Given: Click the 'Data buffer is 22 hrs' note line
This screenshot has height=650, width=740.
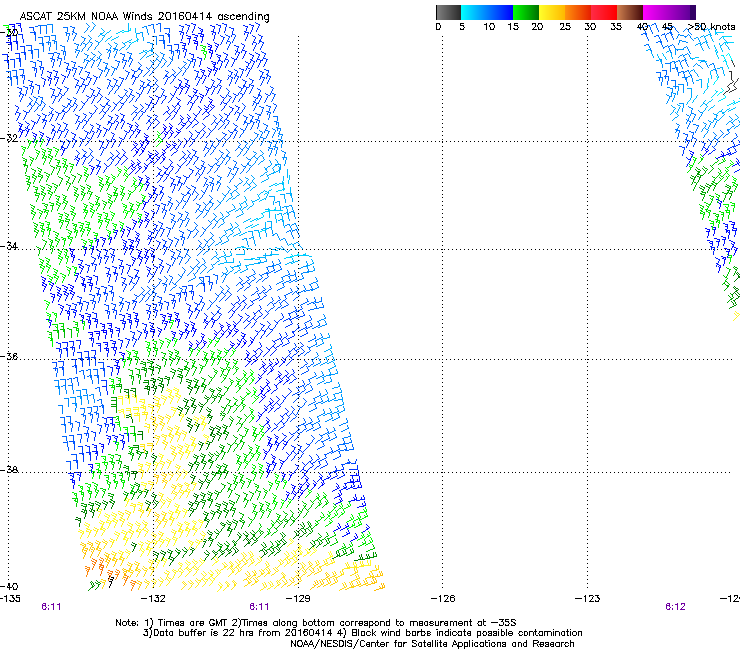Looking at the screenshot, I should 362,633.
